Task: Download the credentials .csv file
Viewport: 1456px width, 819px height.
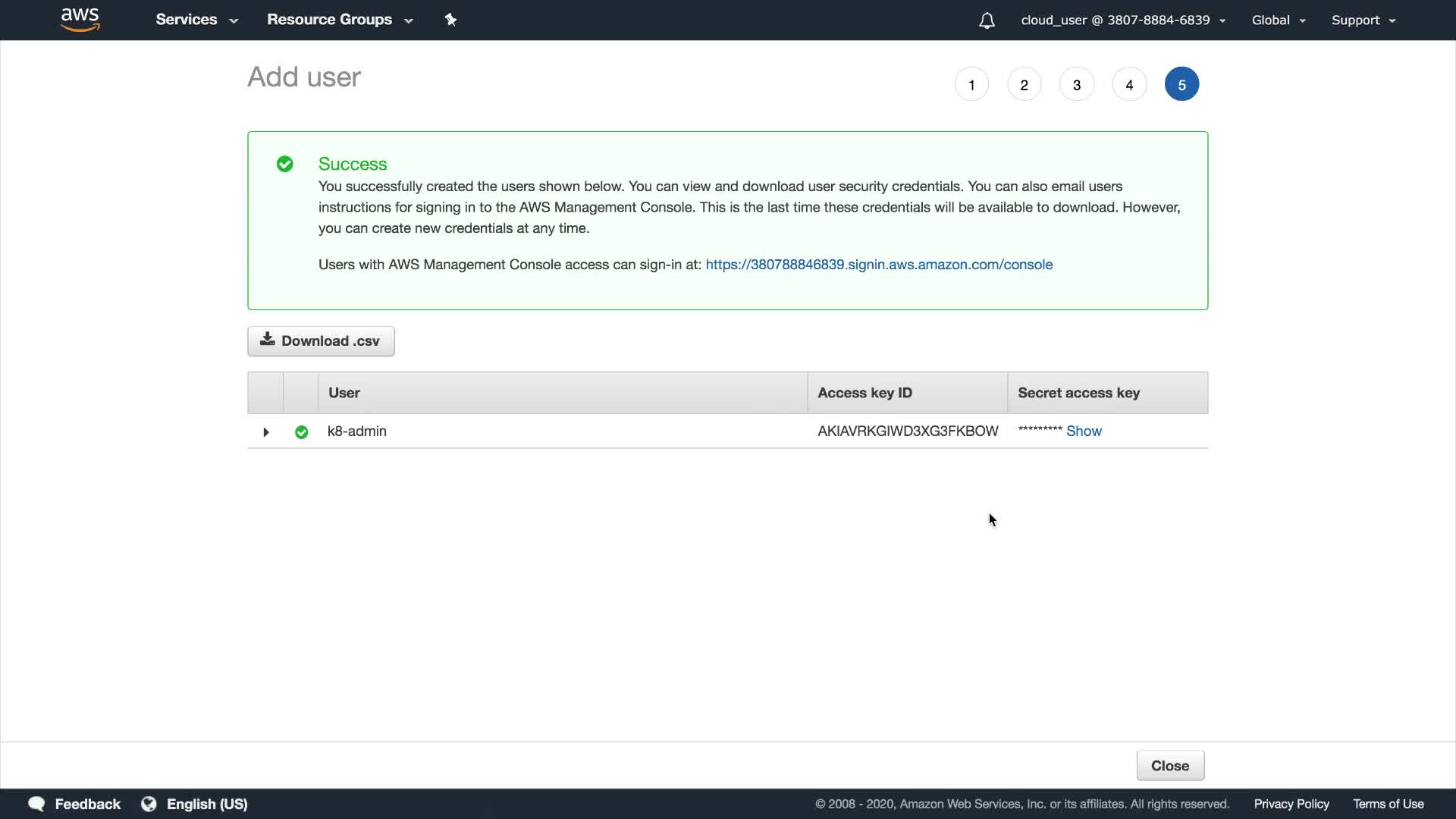Action: pos(321,341)
